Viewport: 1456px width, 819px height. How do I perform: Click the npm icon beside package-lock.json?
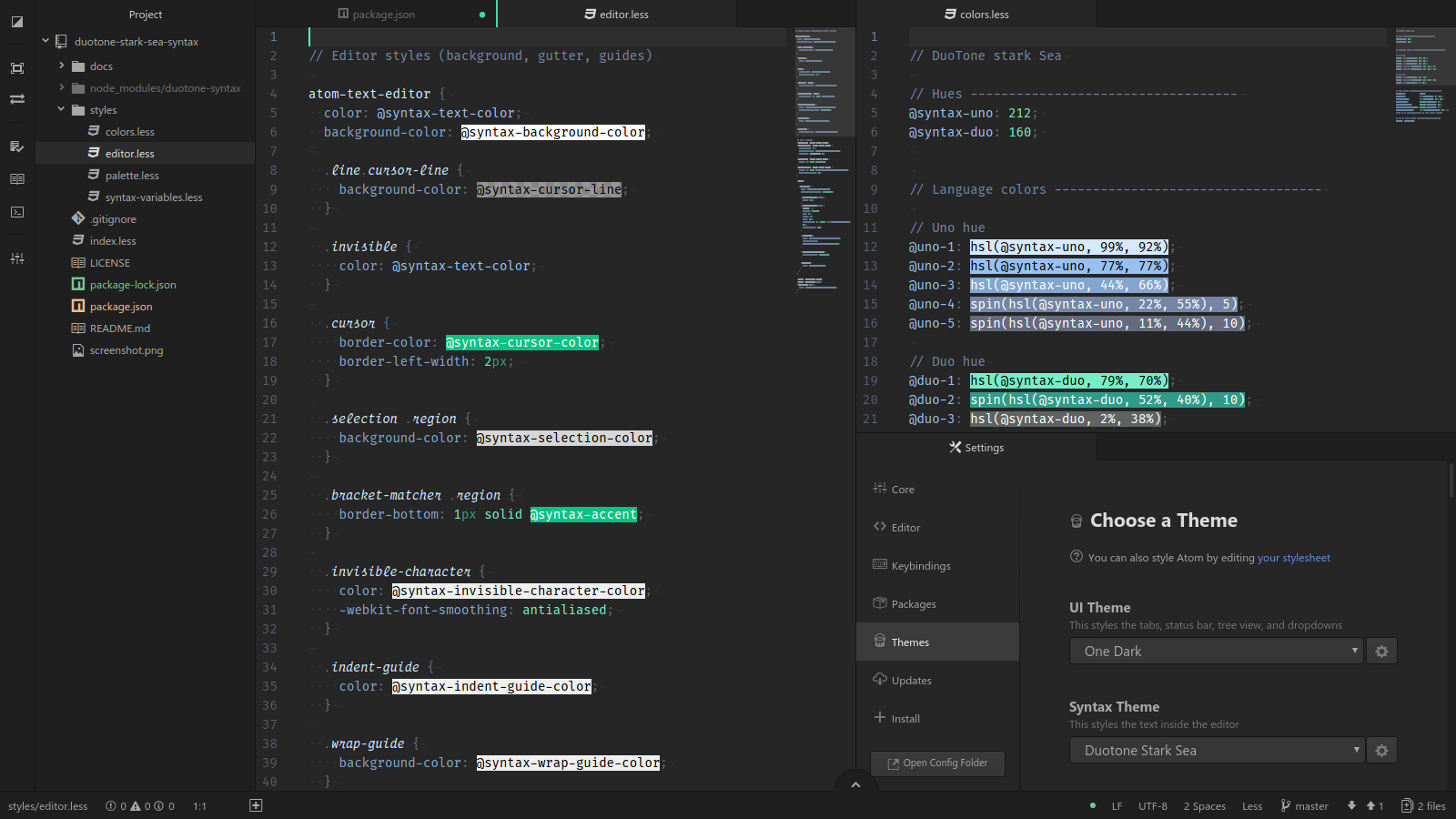coord(78,284)
